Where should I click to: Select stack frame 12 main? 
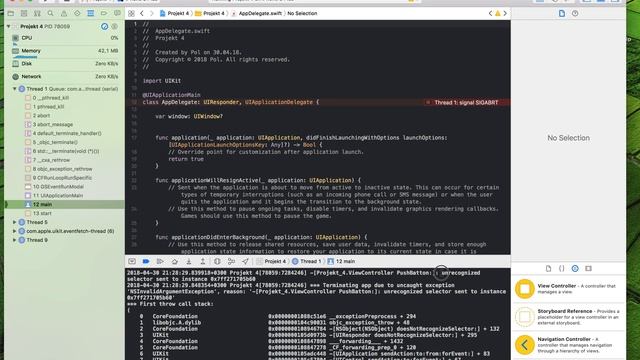tap(64, 204)
